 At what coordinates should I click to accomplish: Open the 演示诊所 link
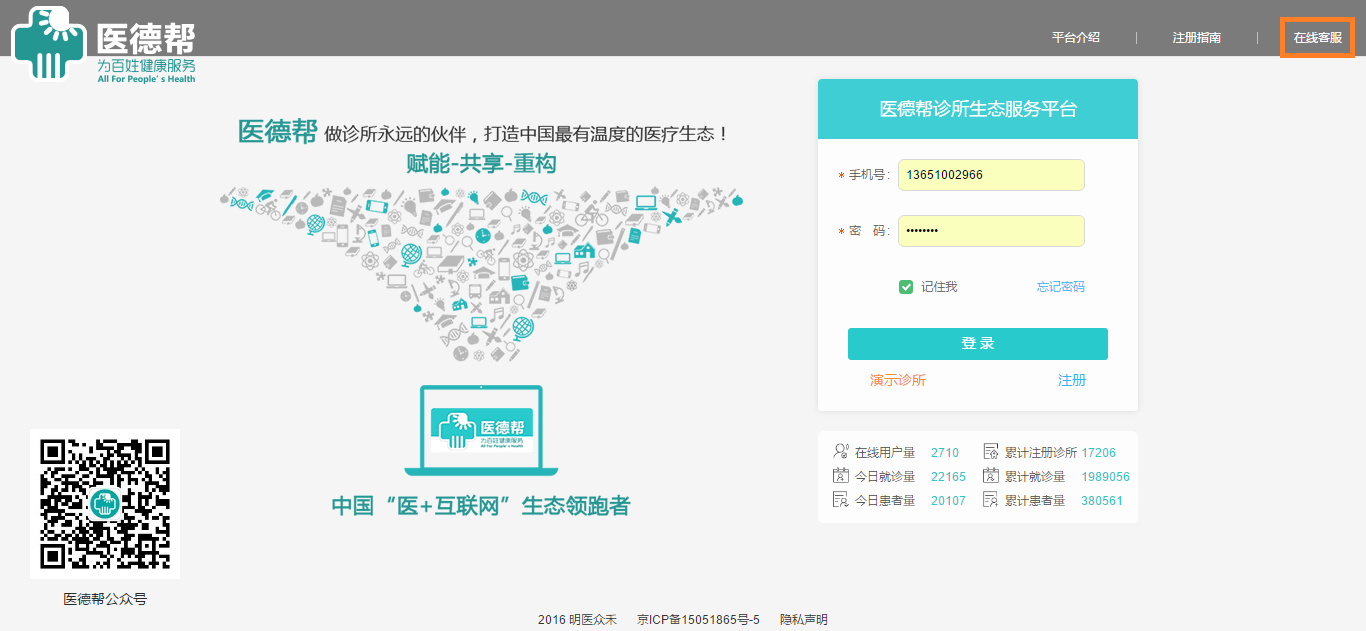[898, 380]
